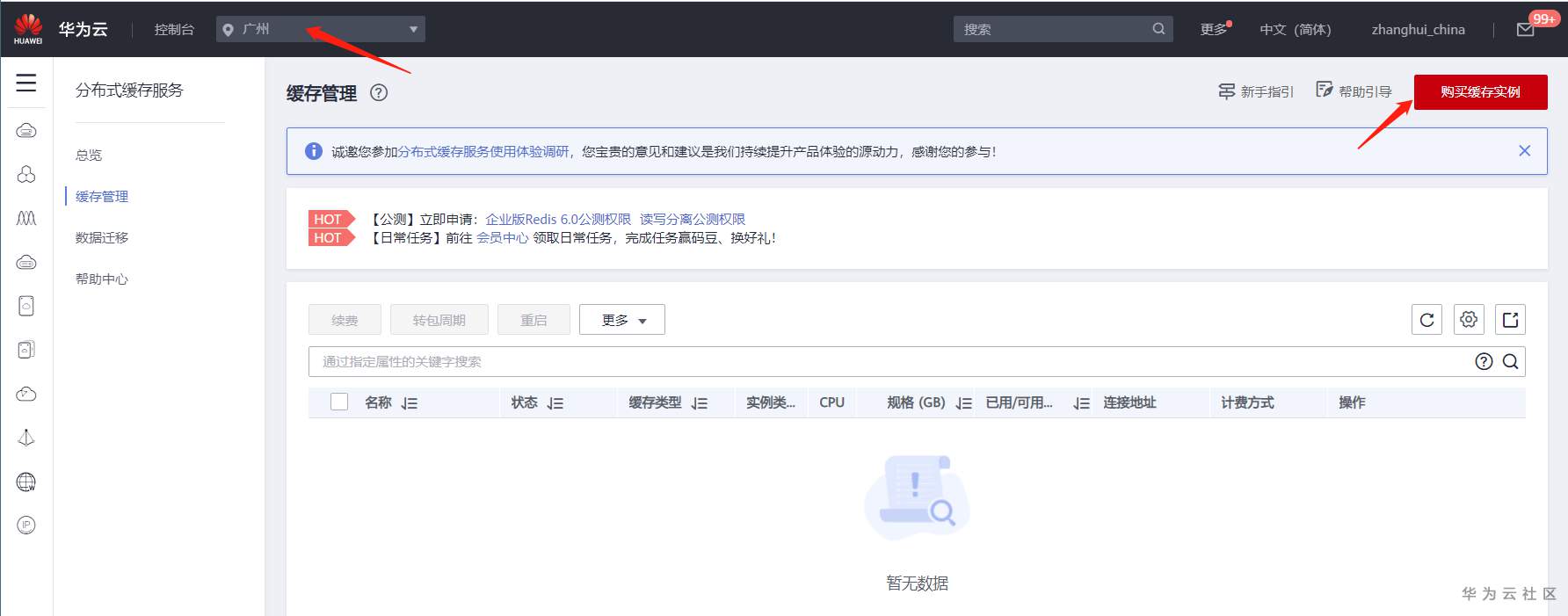Viewport: 1568px width, 616px height.
Task: Click the 操作 column header
Action: click(1352, 402)
